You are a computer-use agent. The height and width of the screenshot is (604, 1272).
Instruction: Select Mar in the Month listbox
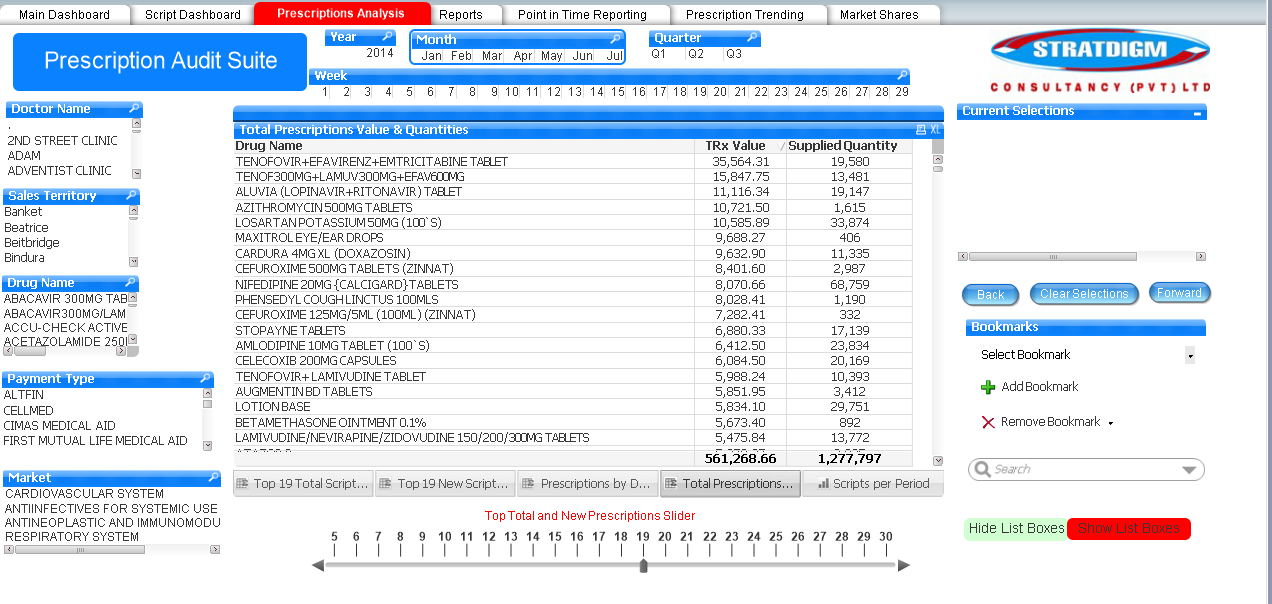click(x=490, y=56)
